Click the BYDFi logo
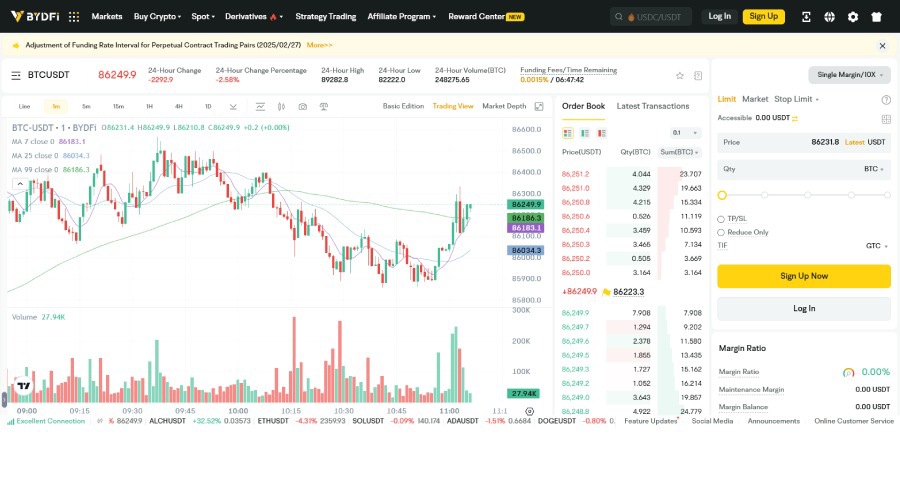900x500 pixels. point(35,17)
